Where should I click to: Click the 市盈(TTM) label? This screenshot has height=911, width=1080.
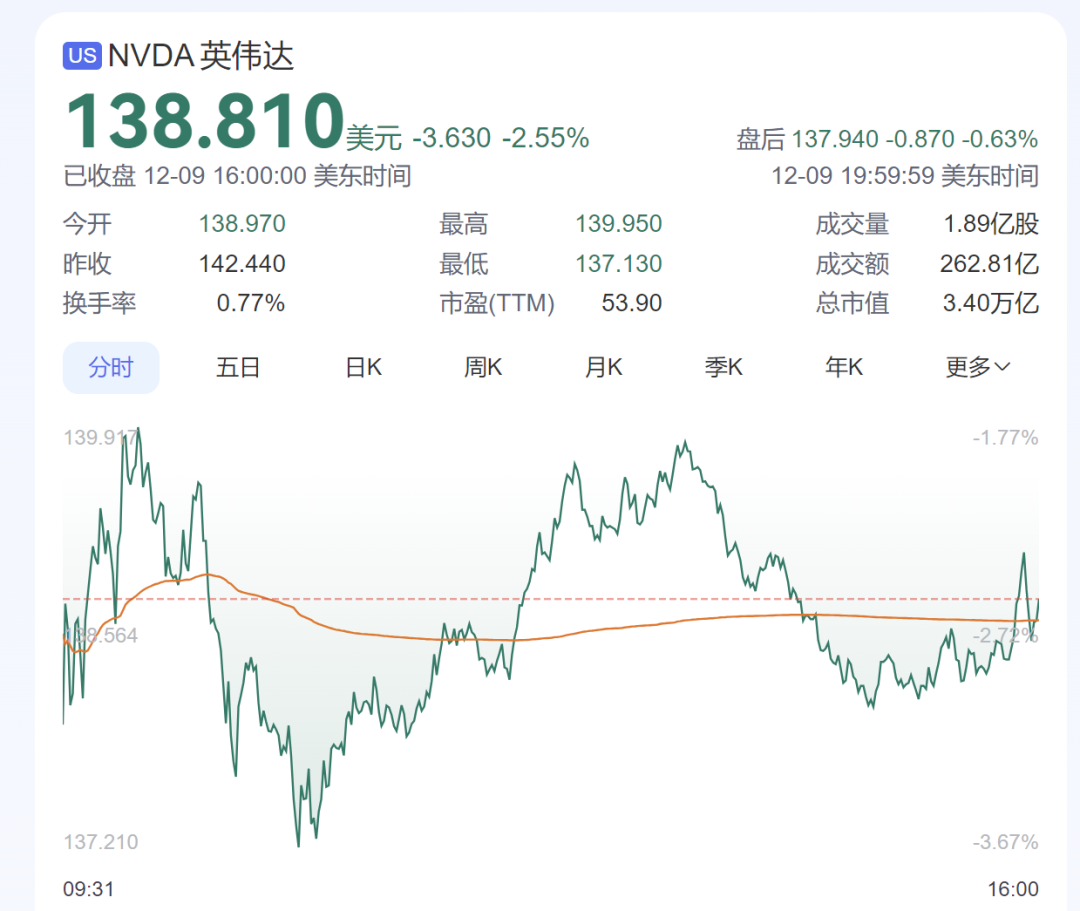click(497, 303)
